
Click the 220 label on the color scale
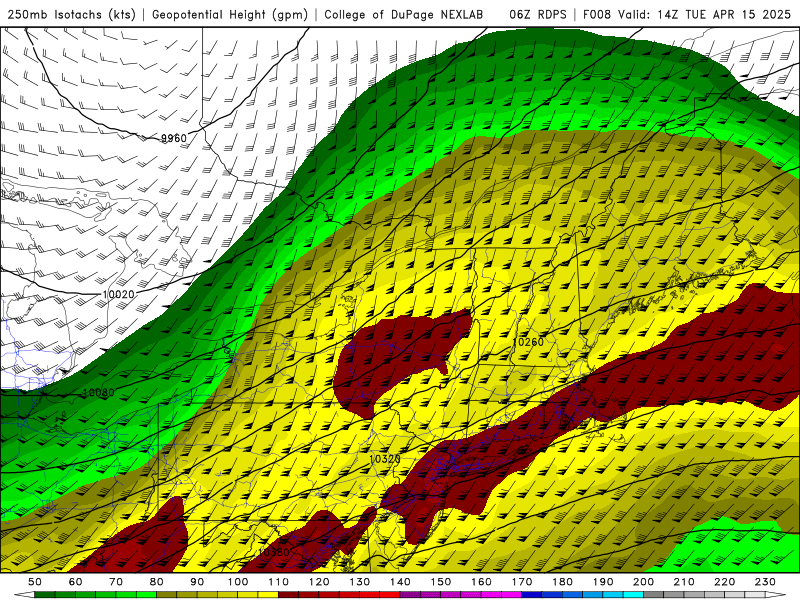tap(724, 582)
